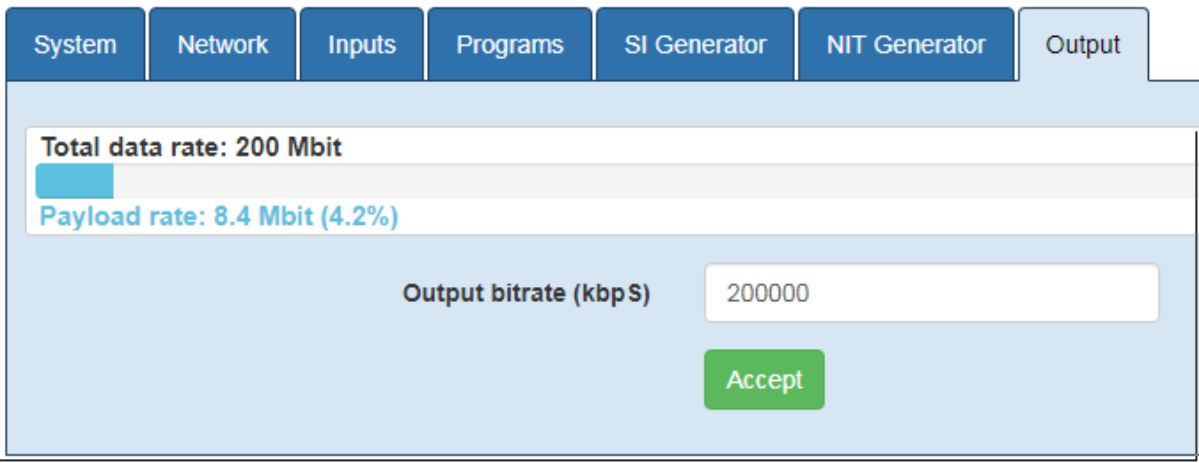Open the SI Generator tab
Image resolution: width=1199 pixels, height=463 pixels.
[x=695, y=44]
